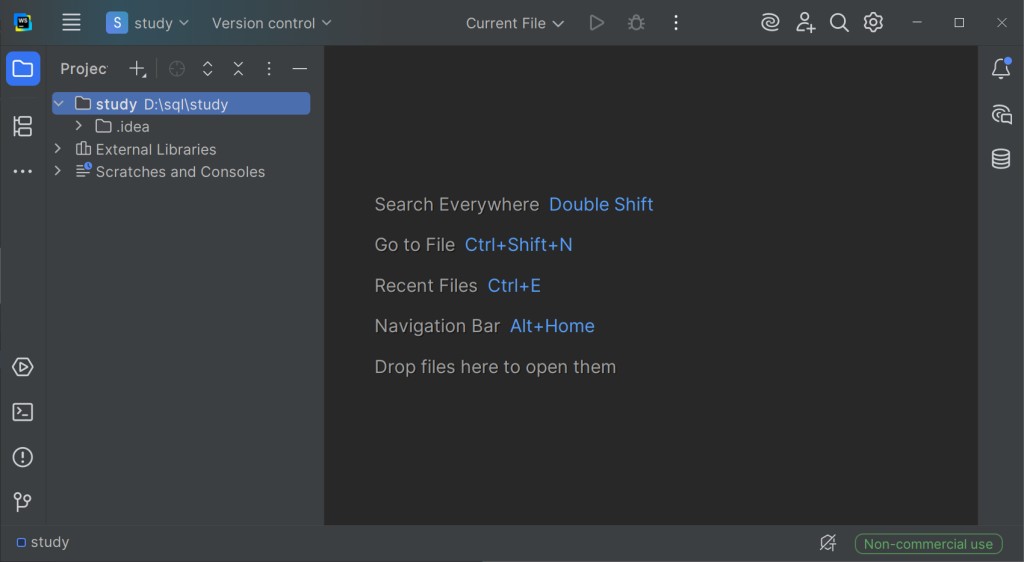
Task: Show the Notifications panel
Action: [x=1000, y=69]
